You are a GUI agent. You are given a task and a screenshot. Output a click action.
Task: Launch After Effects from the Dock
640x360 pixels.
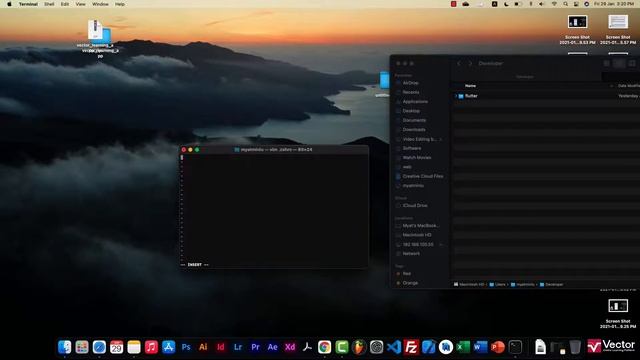(273, 347)
